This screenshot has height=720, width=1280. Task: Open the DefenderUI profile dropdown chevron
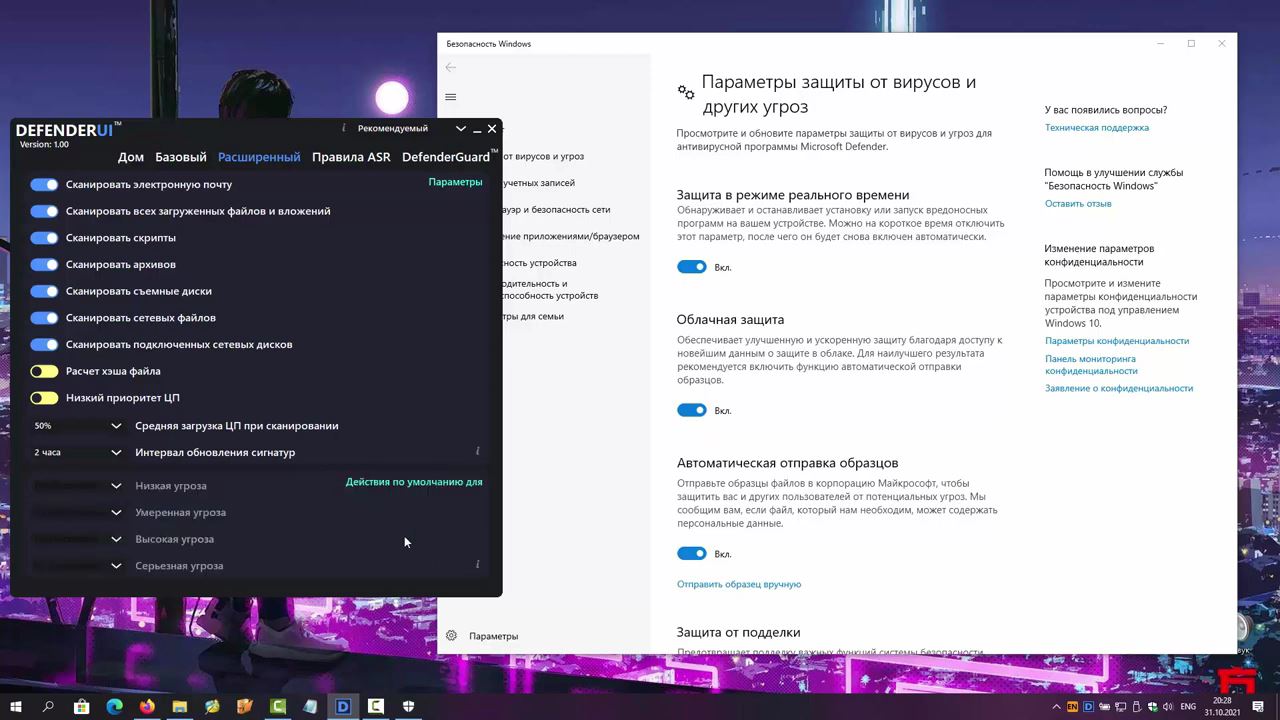pyautogui.click(x=460, y=129)
